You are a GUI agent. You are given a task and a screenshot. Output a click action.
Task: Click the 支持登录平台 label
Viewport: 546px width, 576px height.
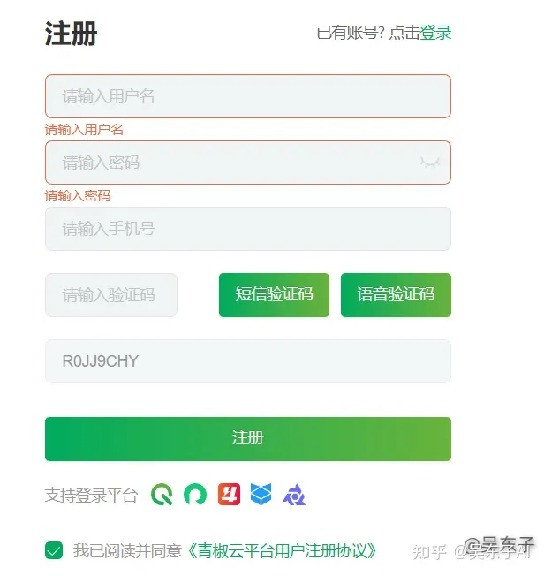[91, 495]
